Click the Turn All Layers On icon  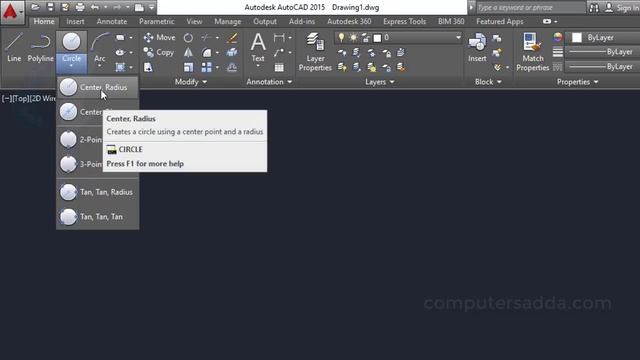point(342,67)
